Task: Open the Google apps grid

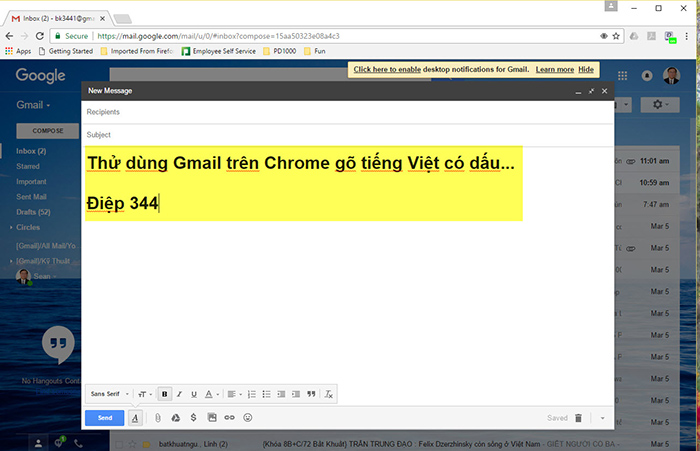Action: 622,76
